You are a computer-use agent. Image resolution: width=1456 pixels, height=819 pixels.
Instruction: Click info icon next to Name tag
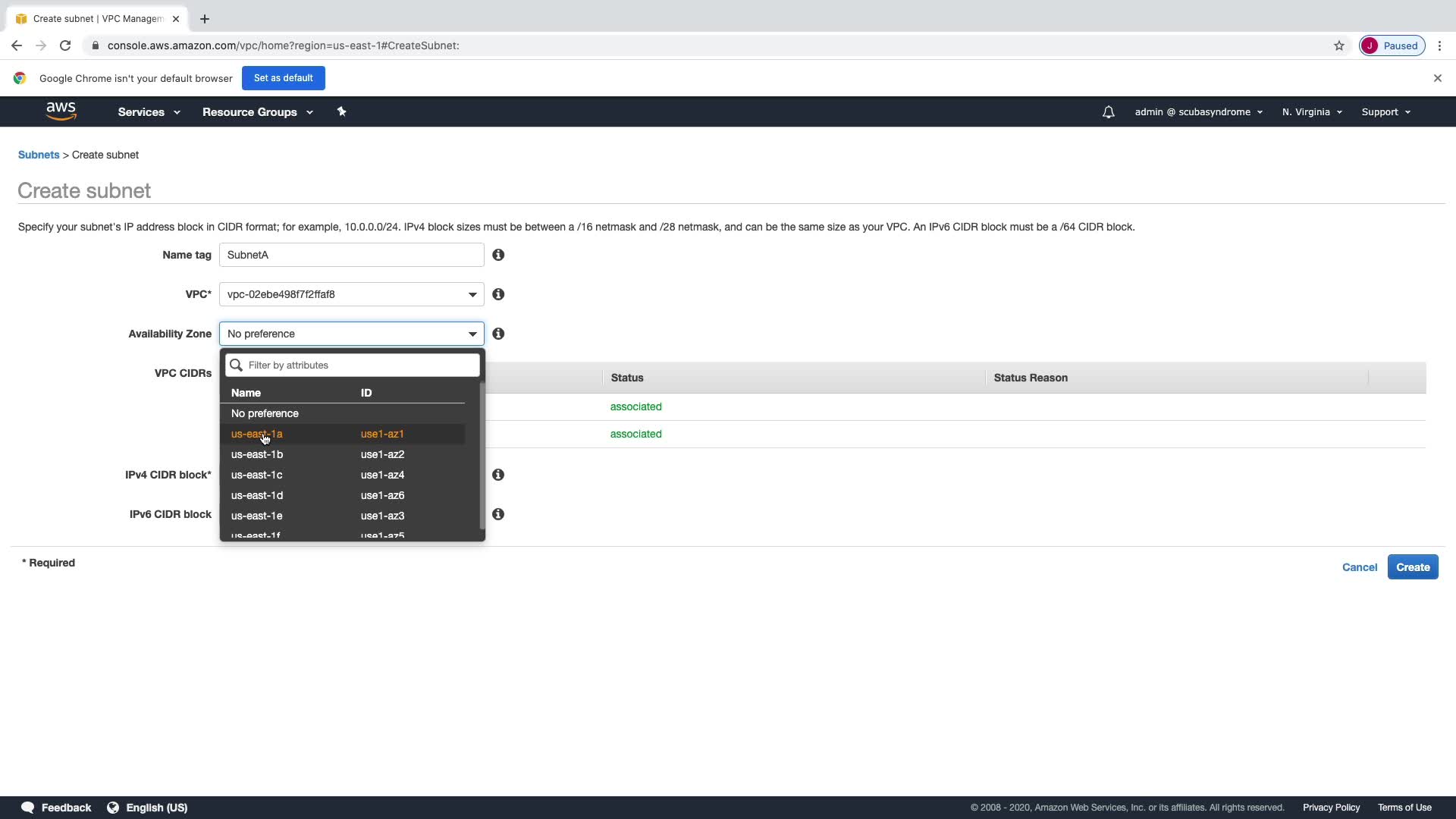498,255
